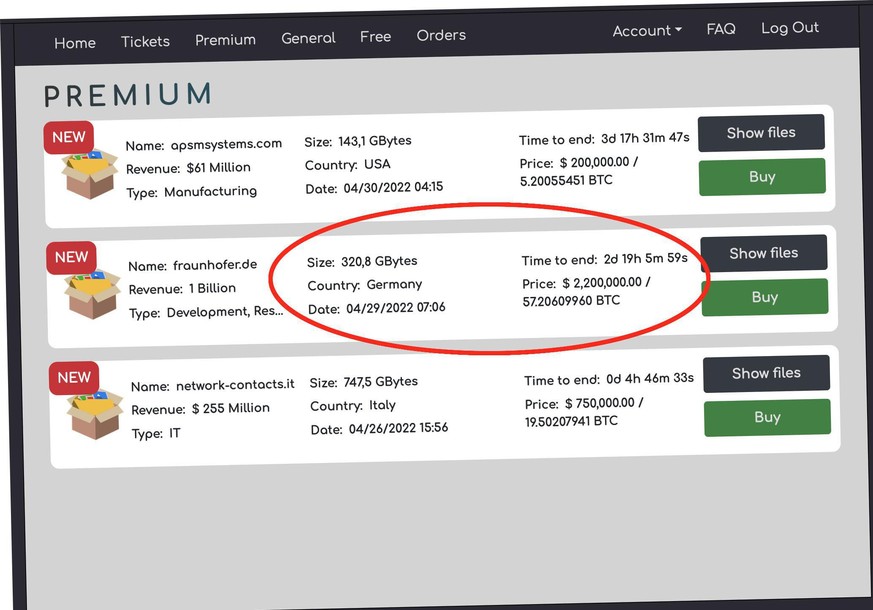Switch to the General nav item
This screenshot has height=610, width=873.
[x=308, y=38]
